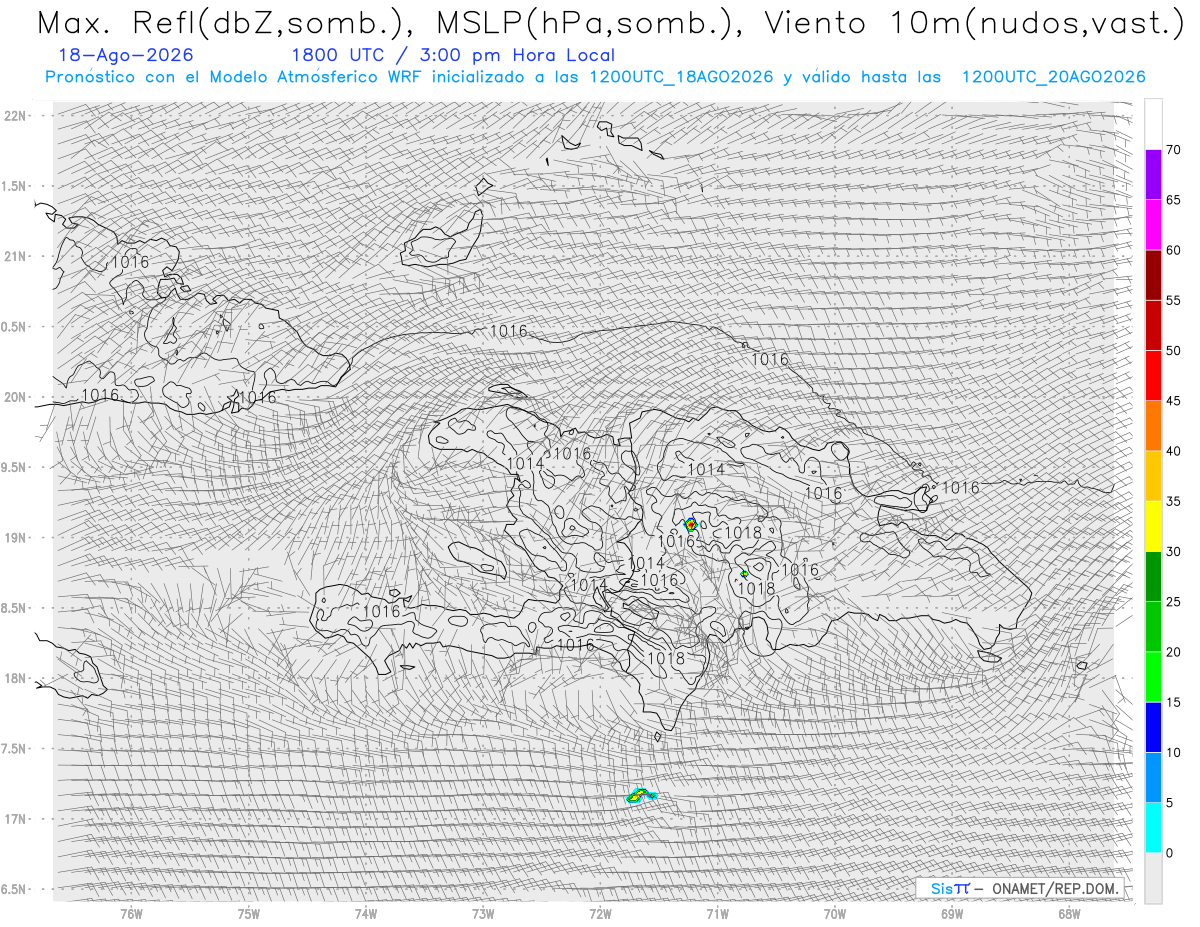
Task: Click the 21N latitude label
Action: tap(16, 256)
